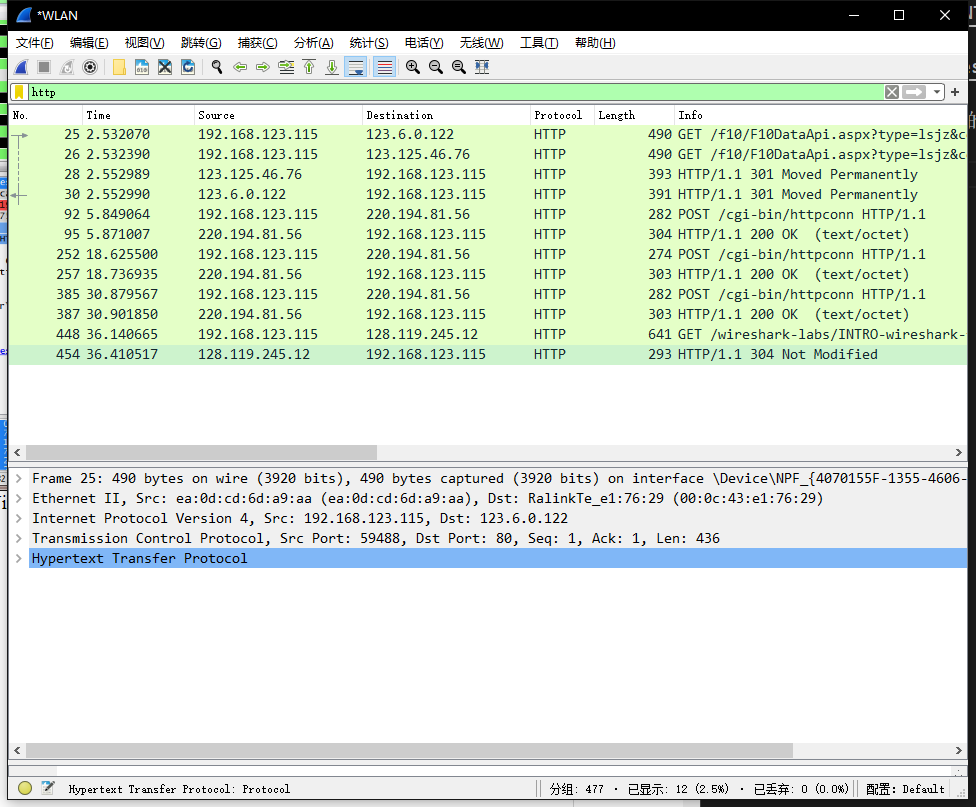
Task: Open the Find Packet search tool
Action: 217,66
